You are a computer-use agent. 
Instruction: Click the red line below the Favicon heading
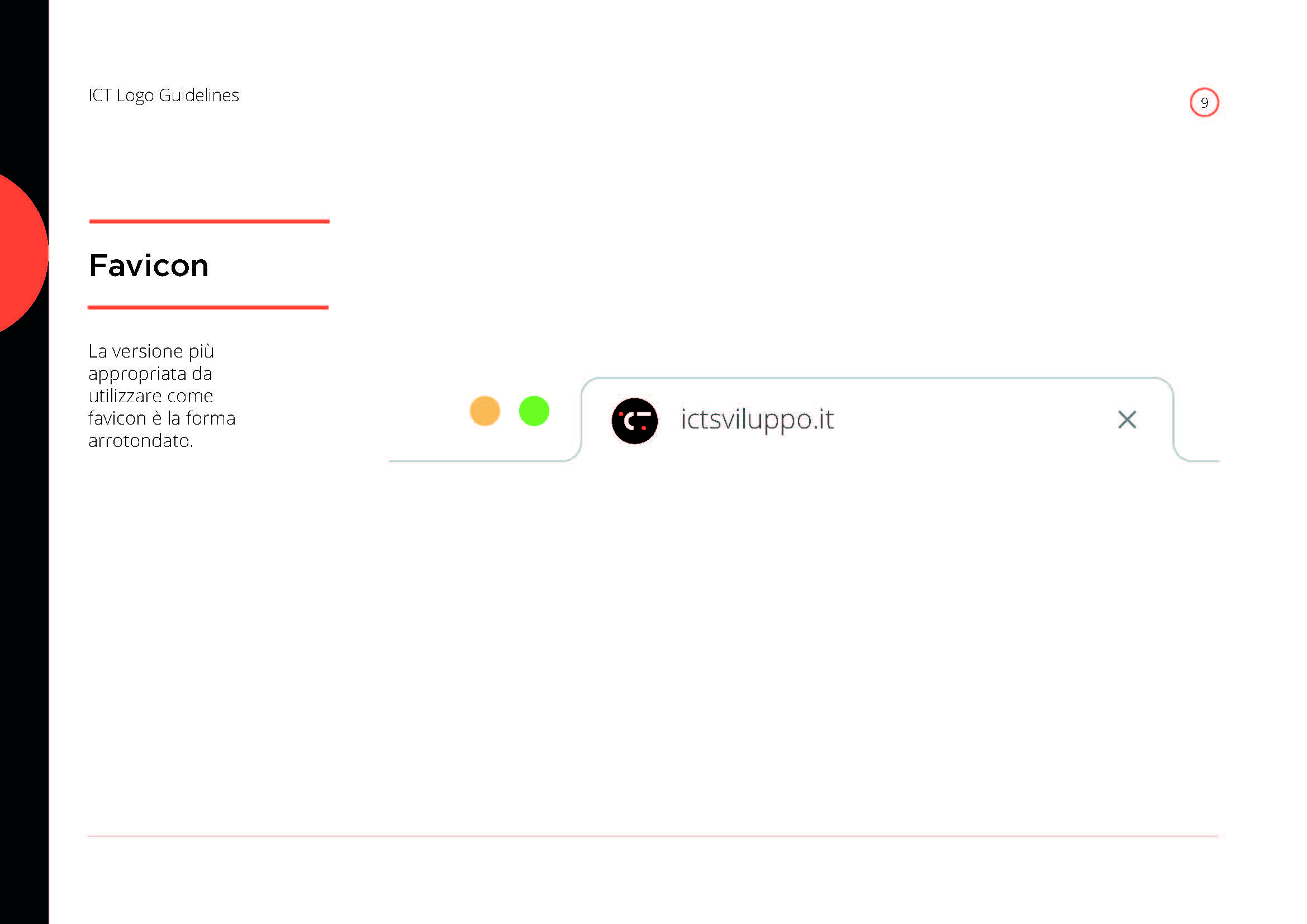pyautogui.click(x=208, y=307)
